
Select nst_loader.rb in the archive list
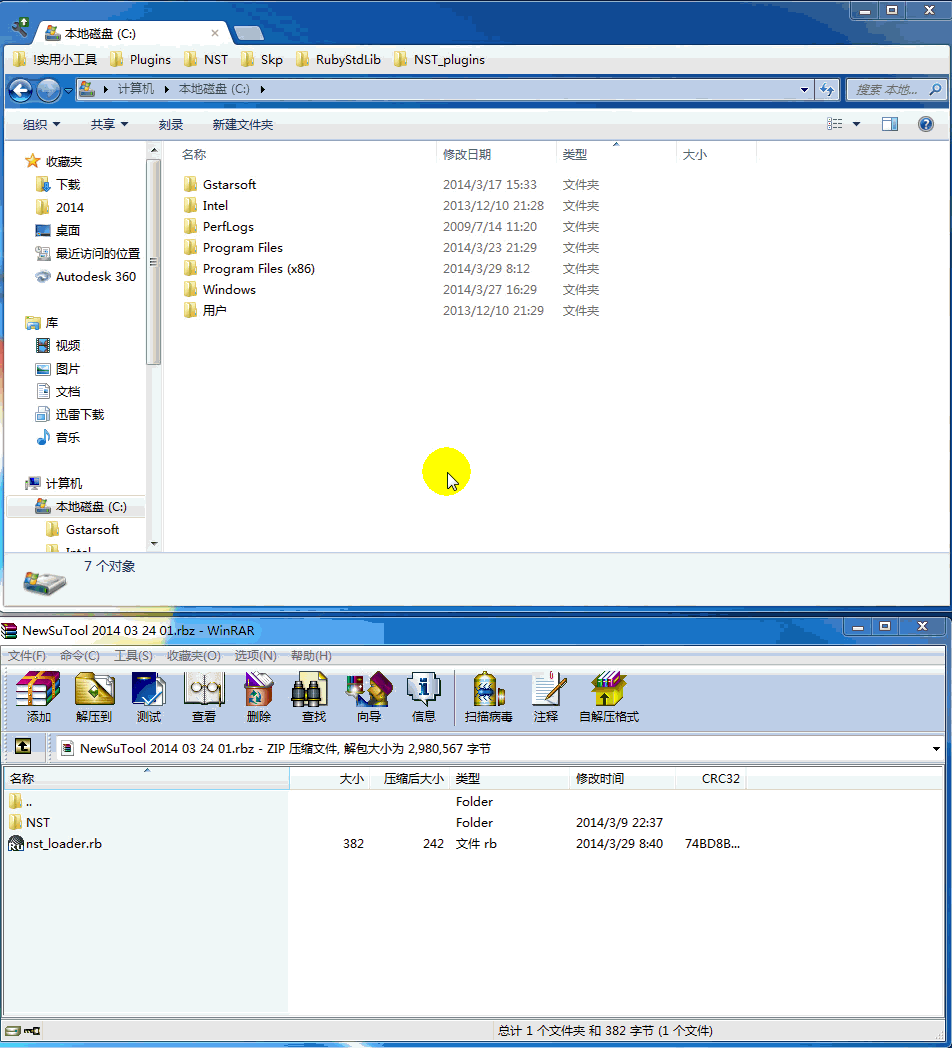pos(55,843)
